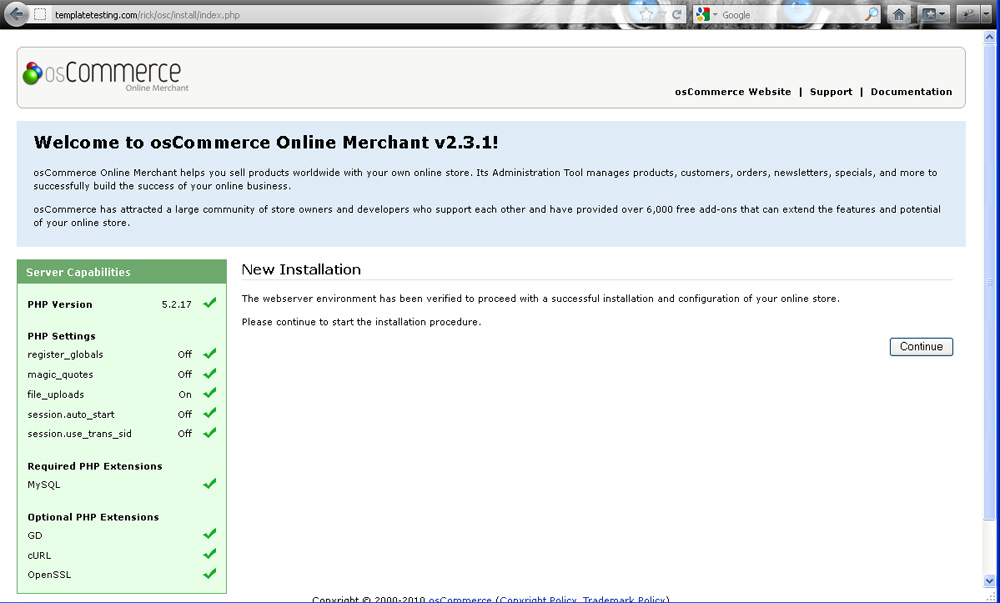Open the URL history dropdown arrow
The width and height of the screenshot is (1000, 603).
point(662,14)
